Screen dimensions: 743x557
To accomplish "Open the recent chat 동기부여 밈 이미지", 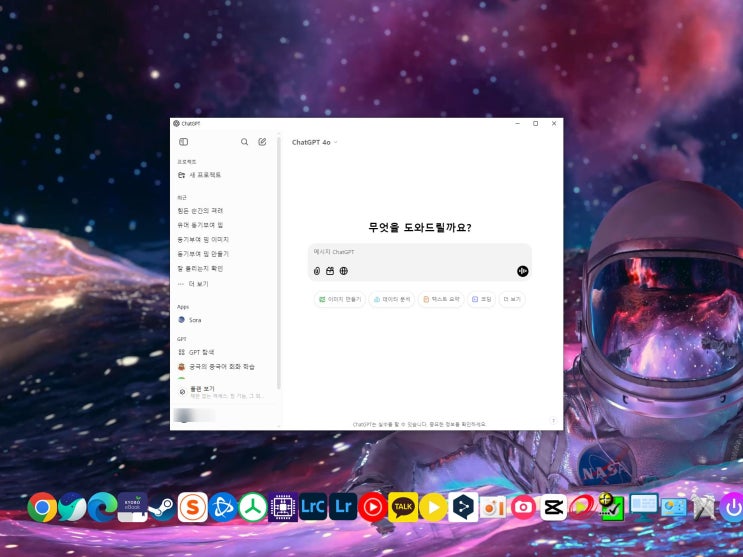I will (x=203, y=239).
